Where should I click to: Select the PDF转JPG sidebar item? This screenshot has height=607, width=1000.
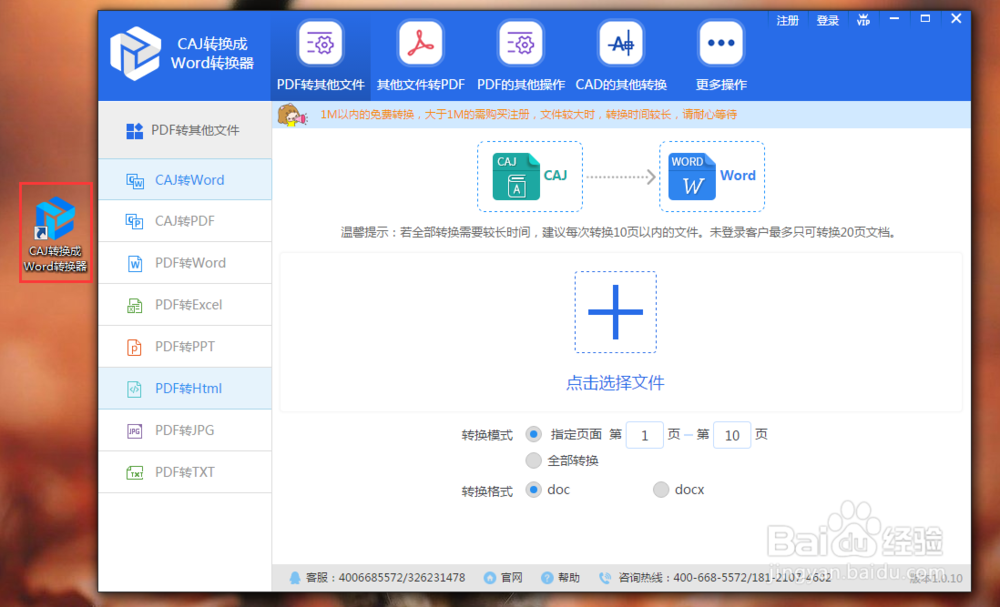pyautogui.click(x=185, y=430)
